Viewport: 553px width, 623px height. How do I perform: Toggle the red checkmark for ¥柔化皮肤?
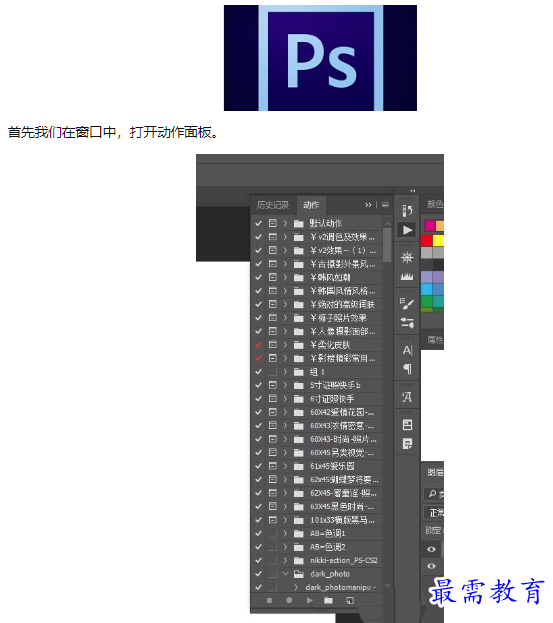click(259, 345)
